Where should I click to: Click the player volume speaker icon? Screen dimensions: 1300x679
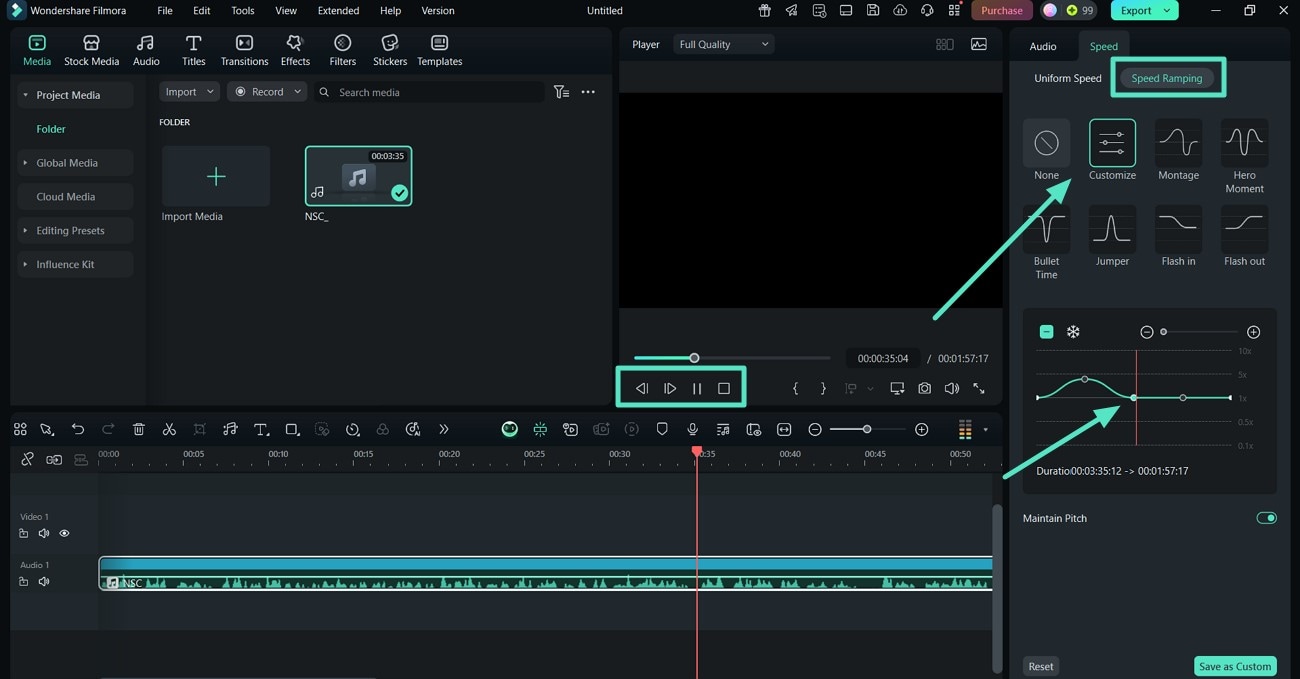coord(951,388)
